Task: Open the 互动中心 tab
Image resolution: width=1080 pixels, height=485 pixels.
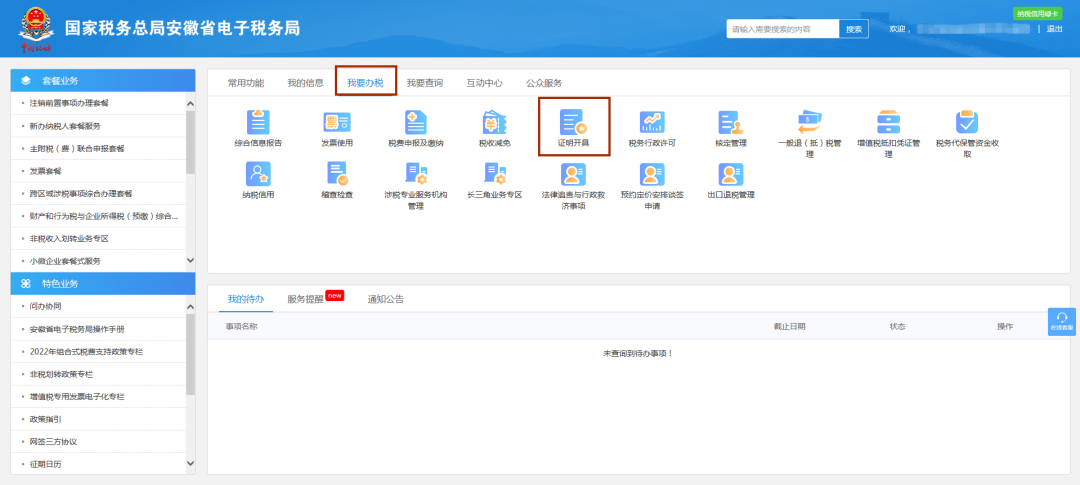Action: tap(484, 83)
